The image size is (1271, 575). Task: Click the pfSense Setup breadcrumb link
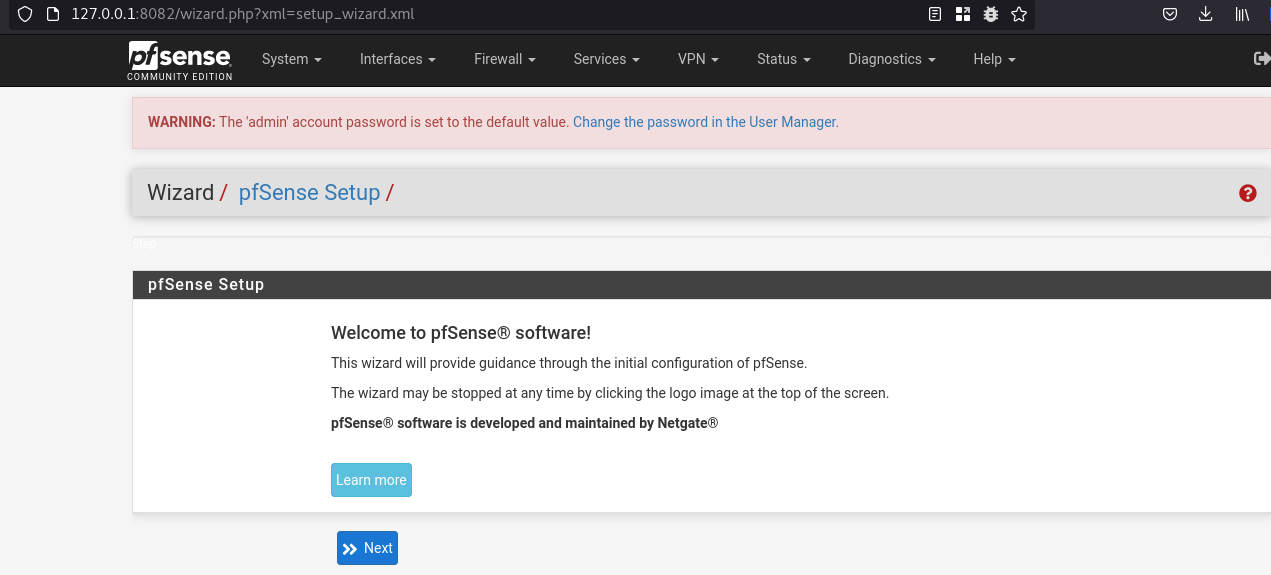[x=309, y=193]
